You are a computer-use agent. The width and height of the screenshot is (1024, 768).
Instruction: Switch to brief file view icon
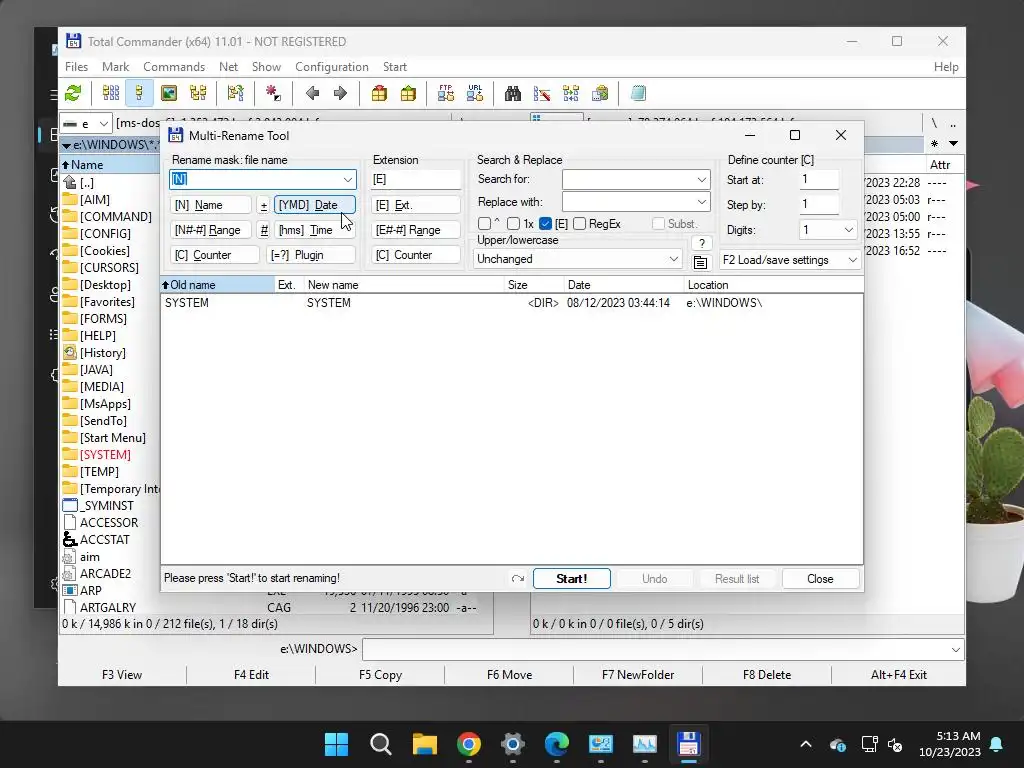click(111, 93)
